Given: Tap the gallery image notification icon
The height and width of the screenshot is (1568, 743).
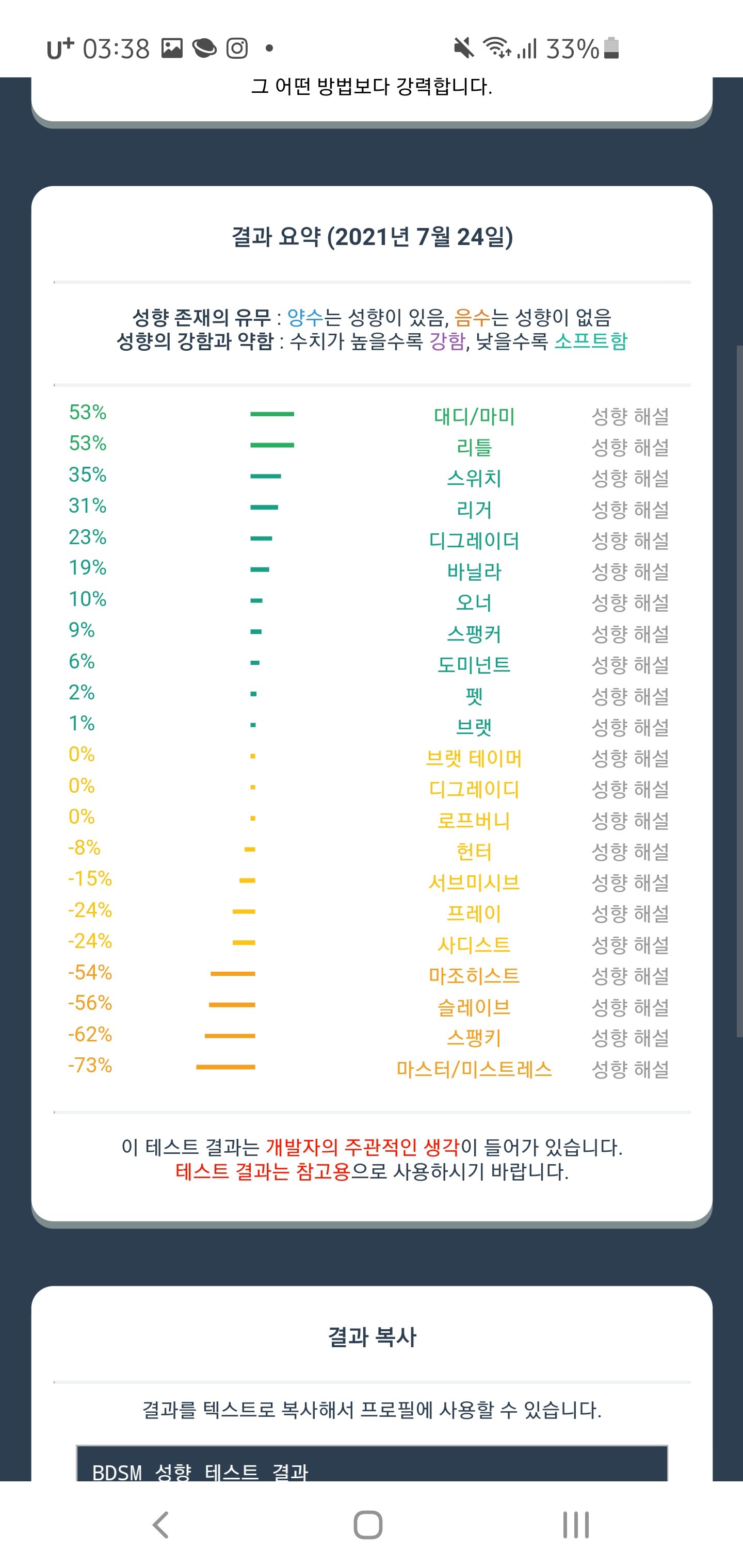Looking at the screenshot, I should (x=172, y=47).
